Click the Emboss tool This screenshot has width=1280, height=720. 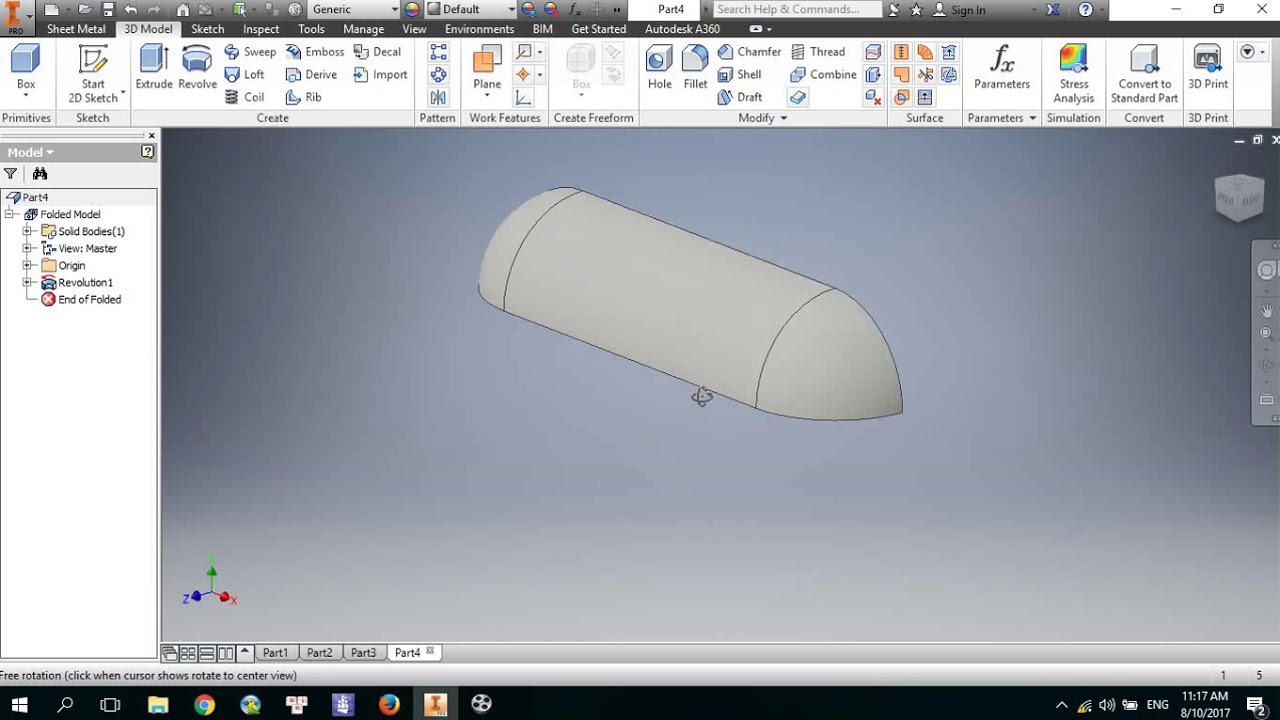(x=314, y=52)
